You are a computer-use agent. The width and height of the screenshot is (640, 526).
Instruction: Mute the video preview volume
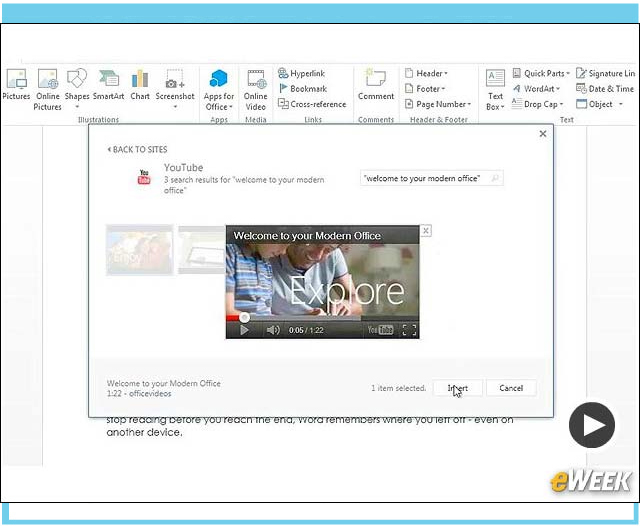[x=272, y=330]
